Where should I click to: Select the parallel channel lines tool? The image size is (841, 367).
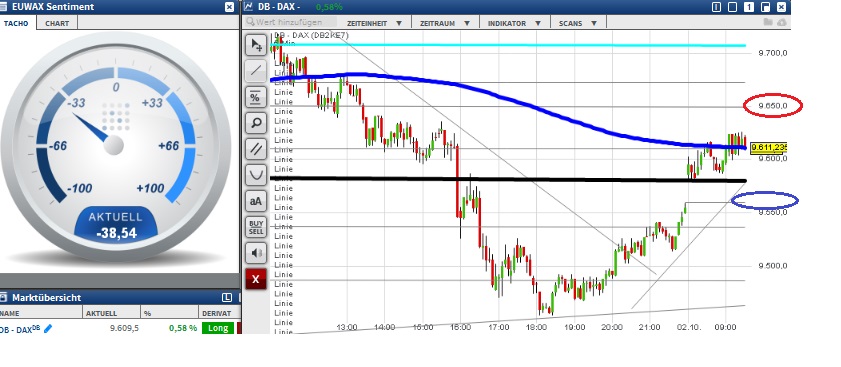point(256,149)
